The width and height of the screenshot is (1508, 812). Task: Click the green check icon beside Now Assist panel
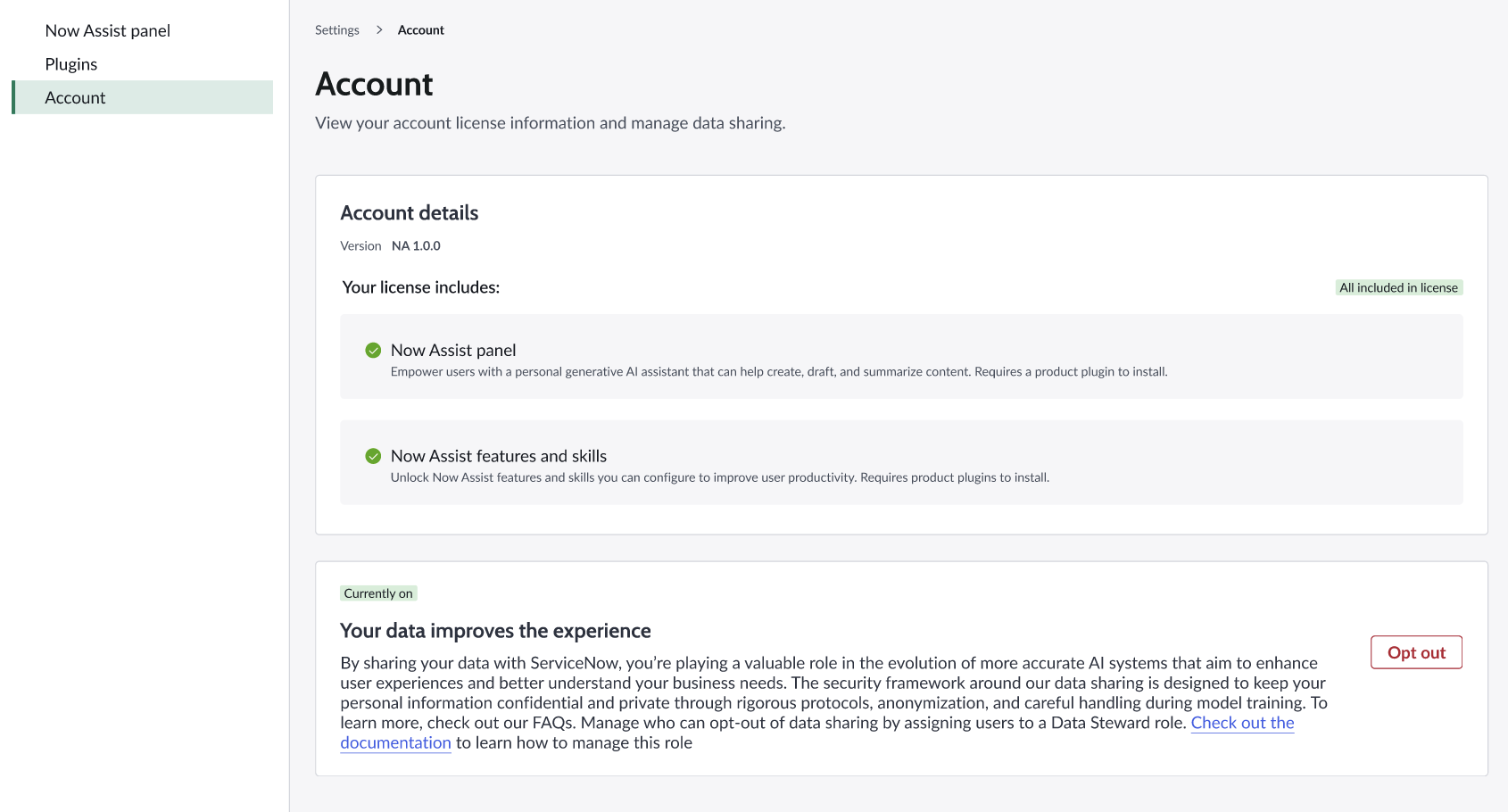[x=373, y=351]
